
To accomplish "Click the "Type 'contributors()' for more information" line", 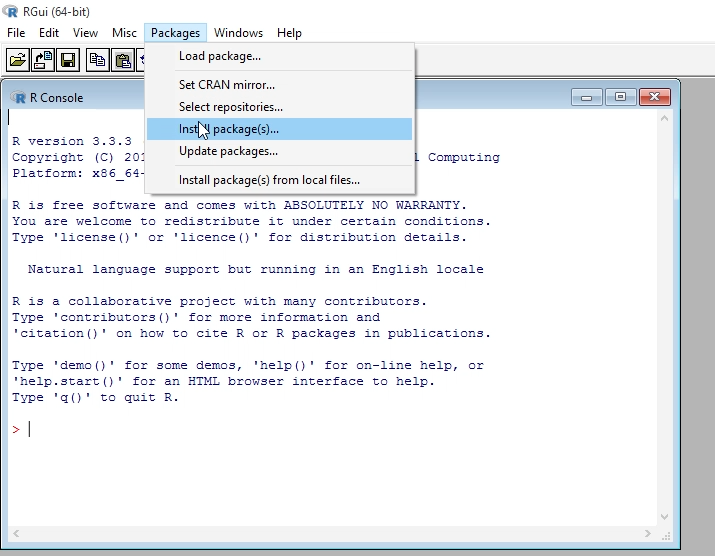I will click(x=196, y=317).
